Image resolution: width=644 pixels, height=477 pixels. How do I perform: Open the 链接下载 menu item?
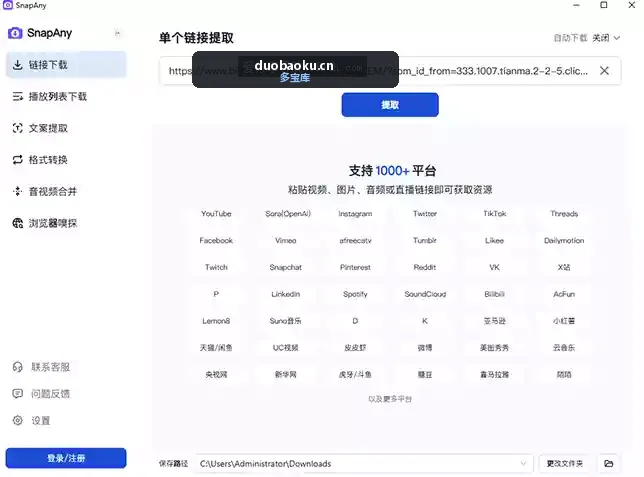(x=66, y=65)
